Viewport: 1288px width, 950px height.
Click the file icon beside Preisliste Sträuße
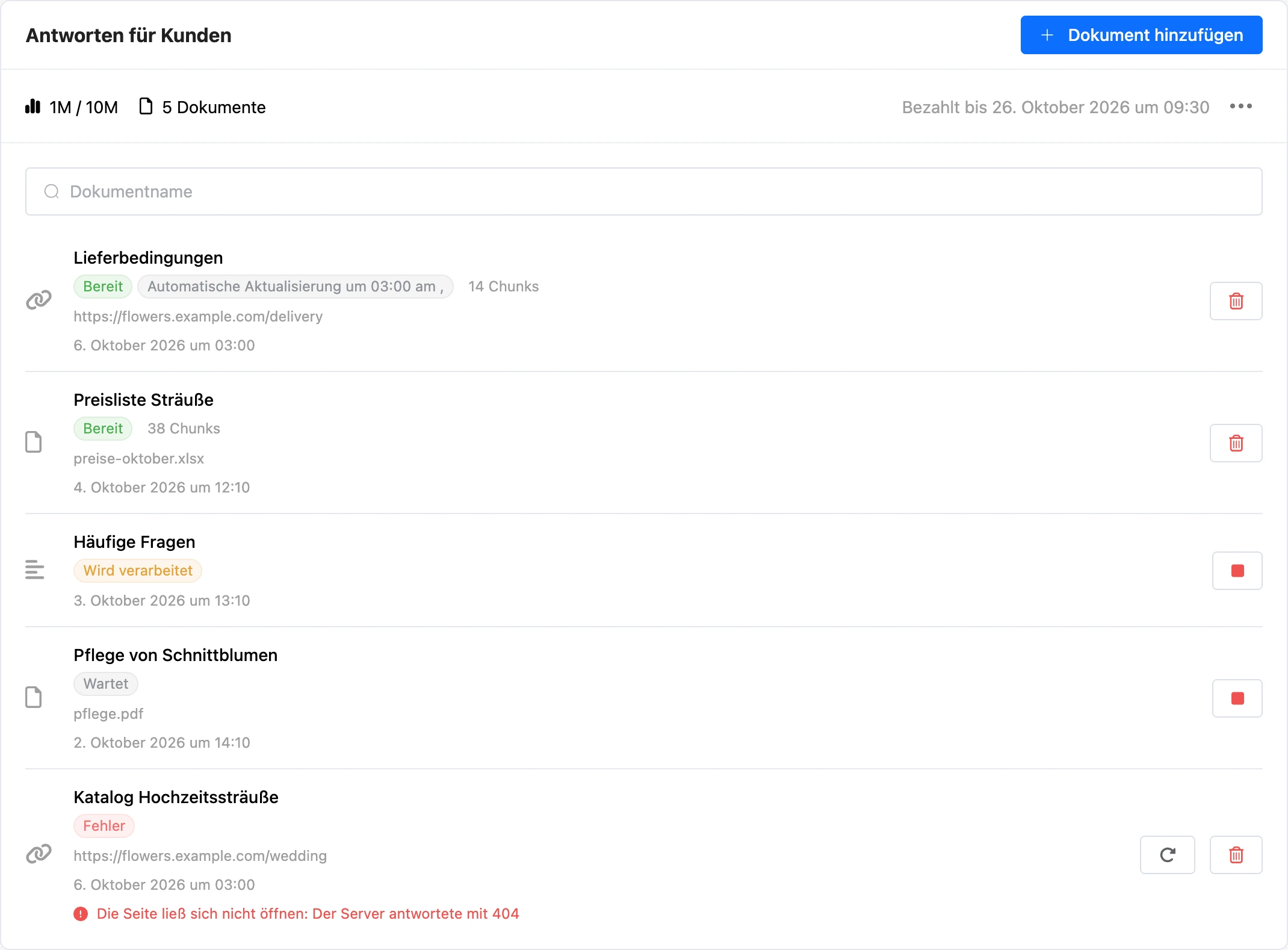click(34, 442)
